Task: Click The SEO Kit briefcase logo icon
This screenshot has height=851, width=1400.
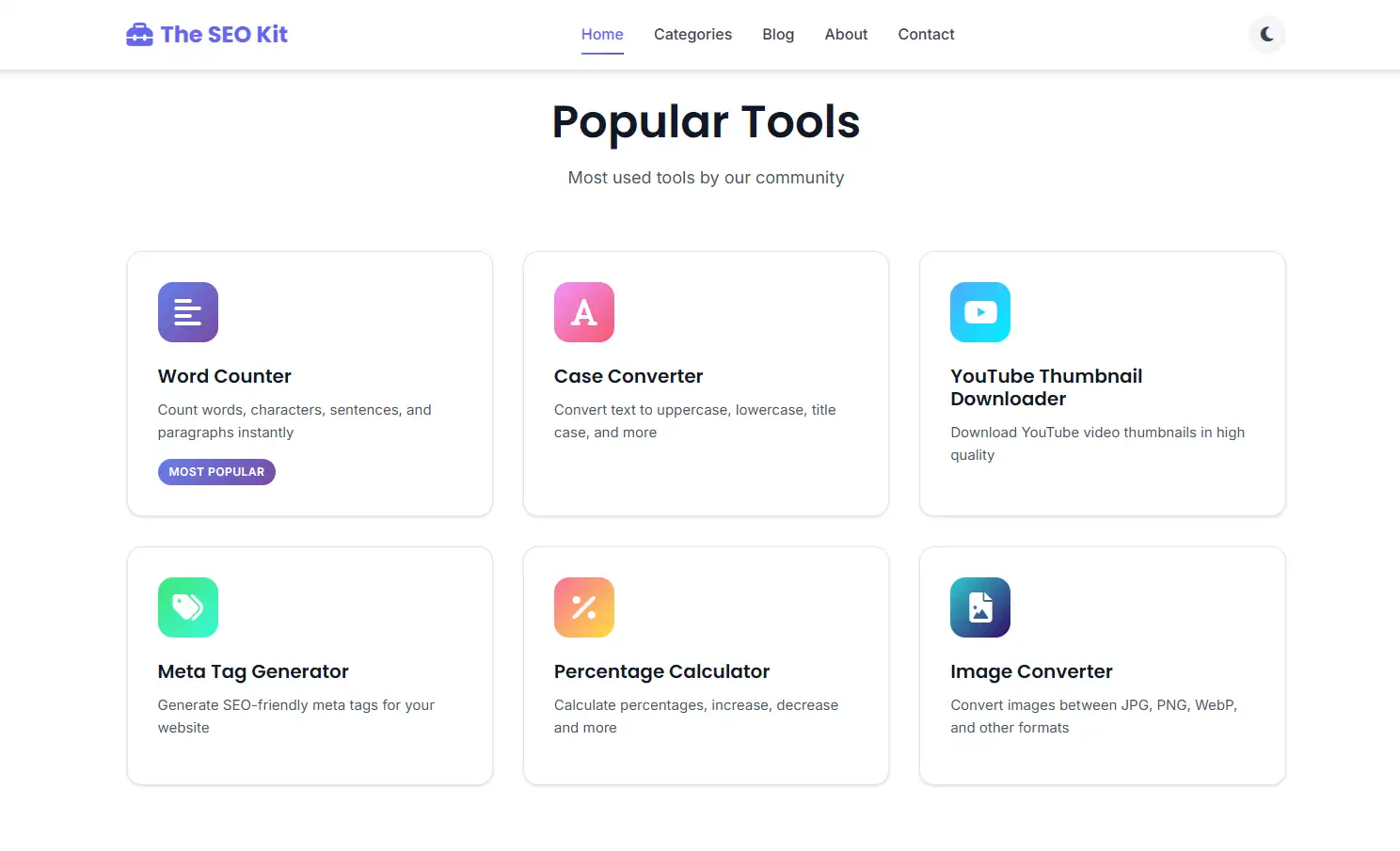Action: click(139, 34)
